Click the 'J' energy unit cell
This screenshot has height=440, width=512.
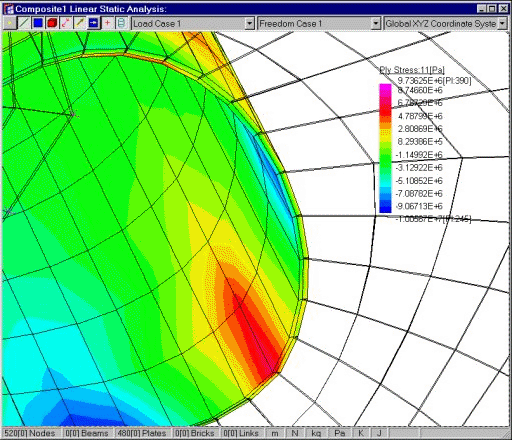[379, 433]
